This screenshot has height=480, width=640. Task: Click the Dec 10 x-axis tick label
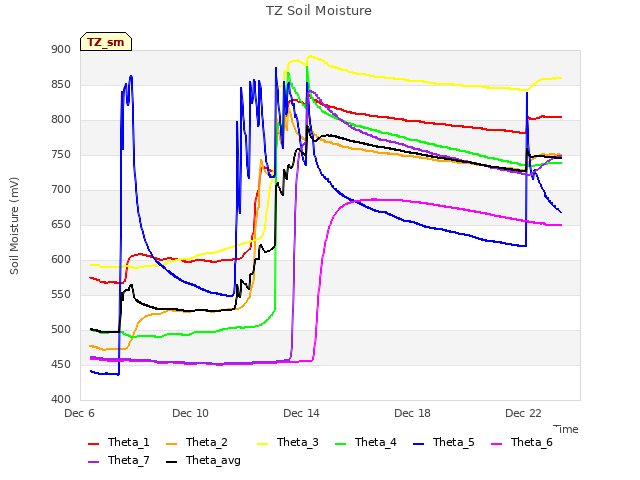[x=190, y=413]
